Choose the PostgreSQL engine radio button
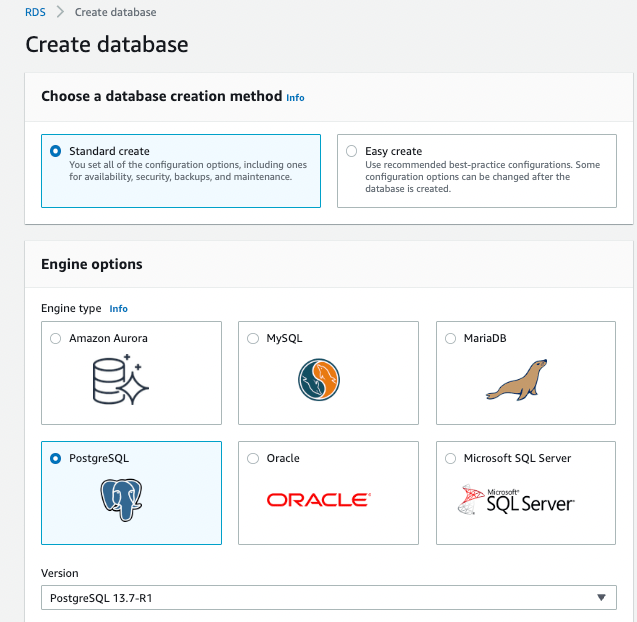The width and height of the screenshot is (637, 622). (x=56, y=458)
